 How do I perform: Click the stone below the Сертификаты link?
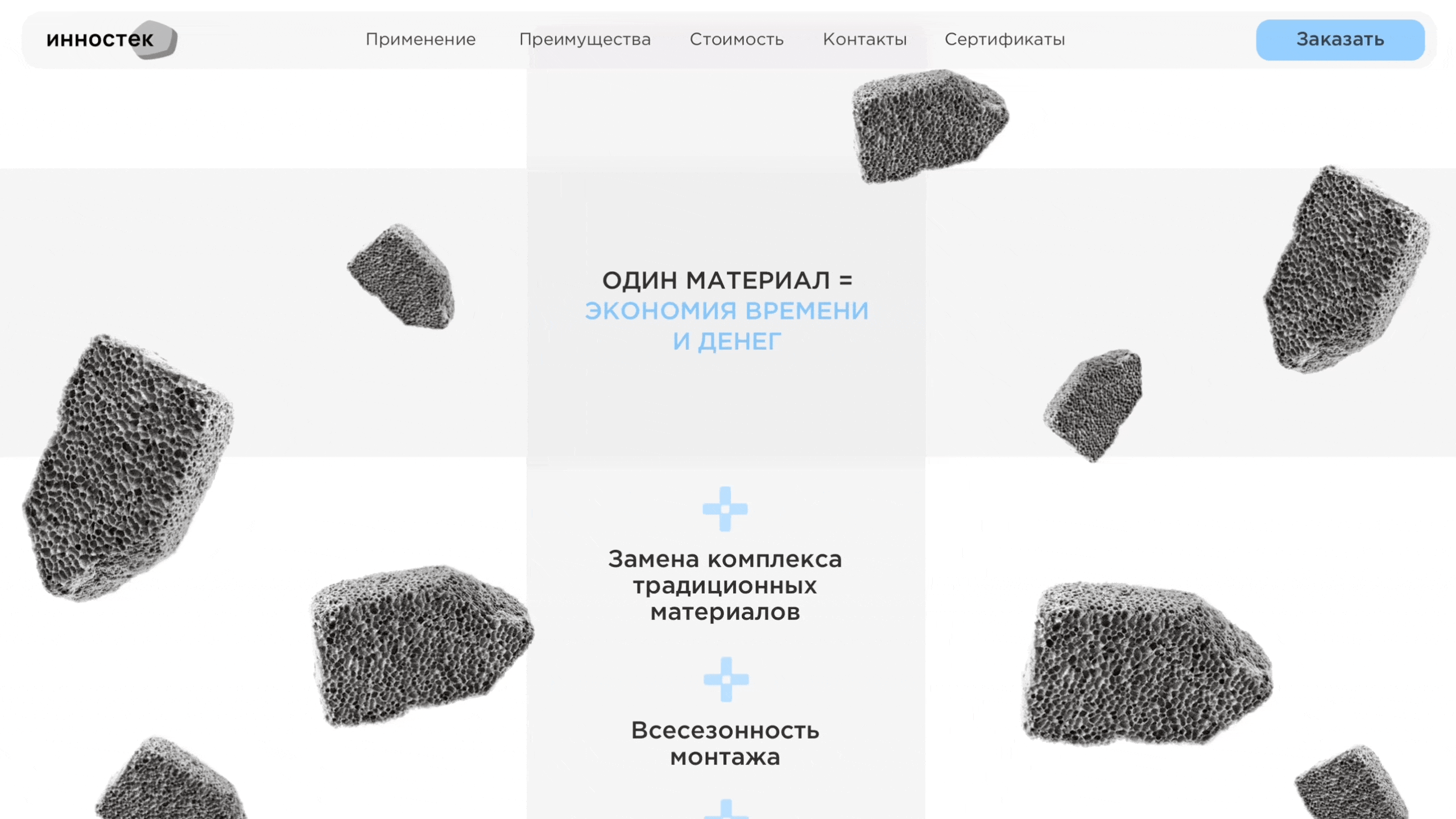929,126
